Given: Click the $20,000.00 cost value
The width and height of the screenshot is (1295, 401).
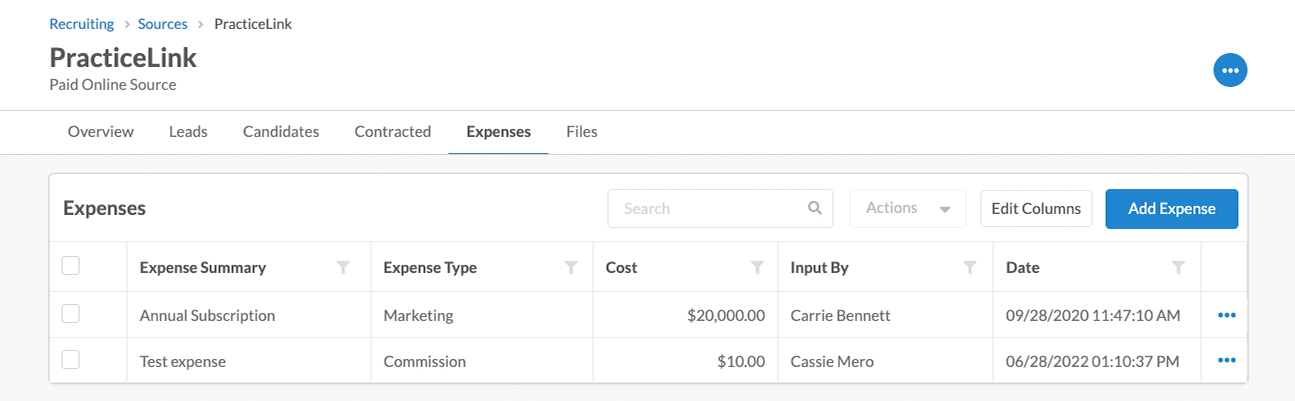Looking at the screenshot, I should 726,315.
